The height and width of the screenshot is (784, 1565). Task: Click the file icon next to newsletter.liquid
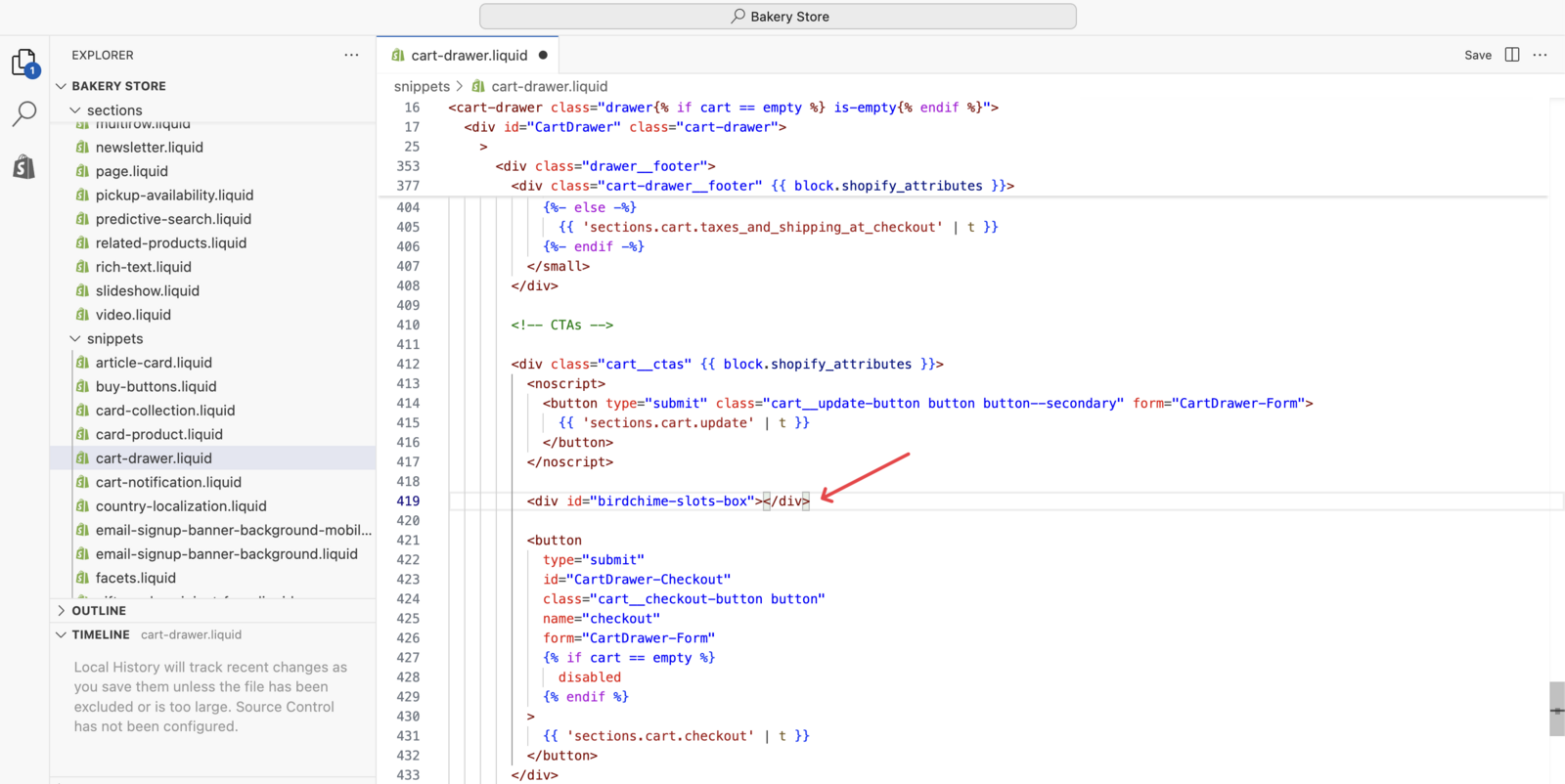click(x=82, y=147)
